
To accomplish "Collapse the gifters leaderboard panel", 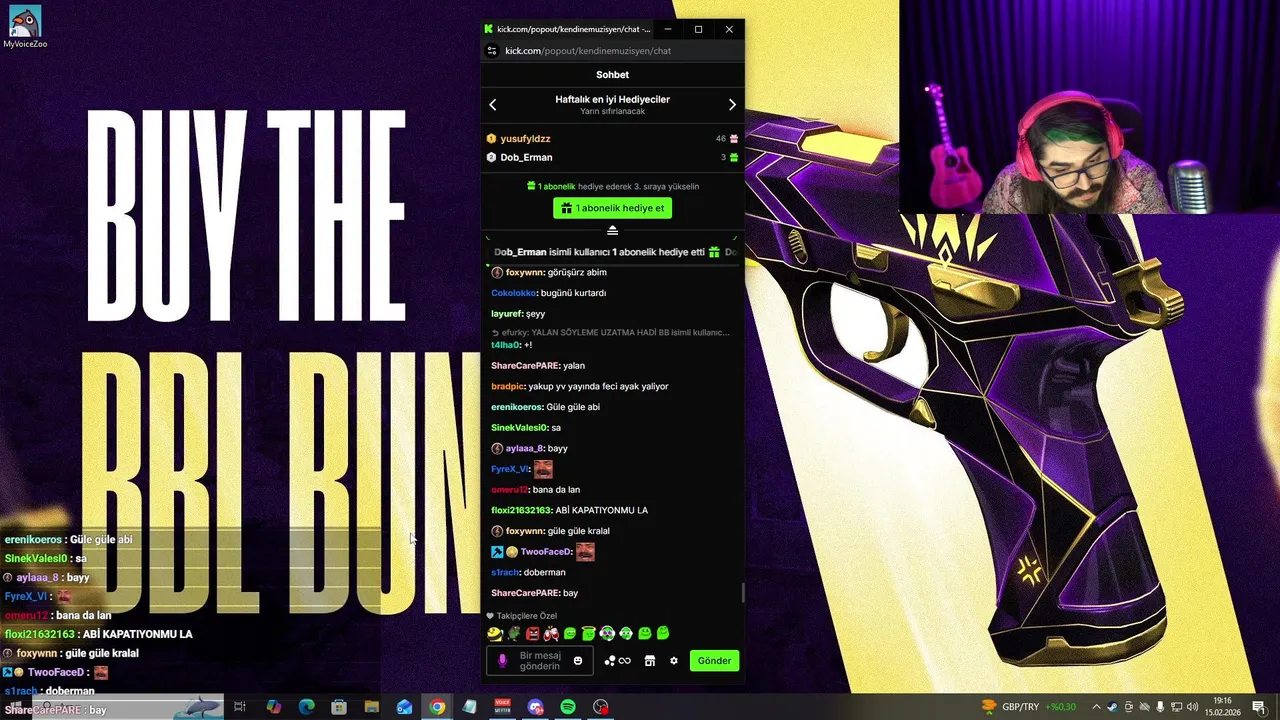I will coord(612,230).
